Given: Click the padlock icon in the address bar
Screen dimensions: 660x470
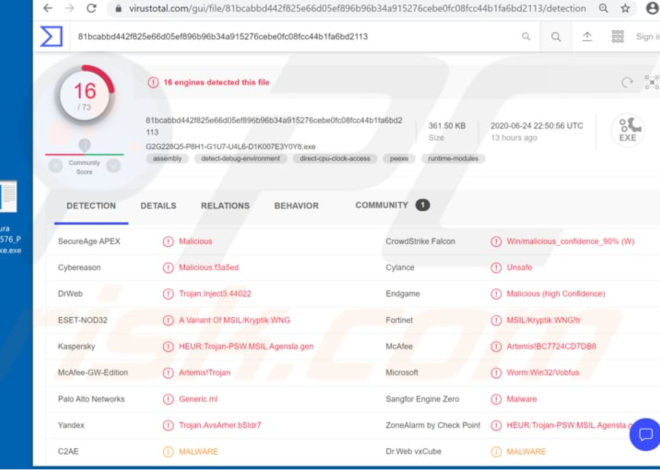Looking at the screenshot, I should [119, 8].
